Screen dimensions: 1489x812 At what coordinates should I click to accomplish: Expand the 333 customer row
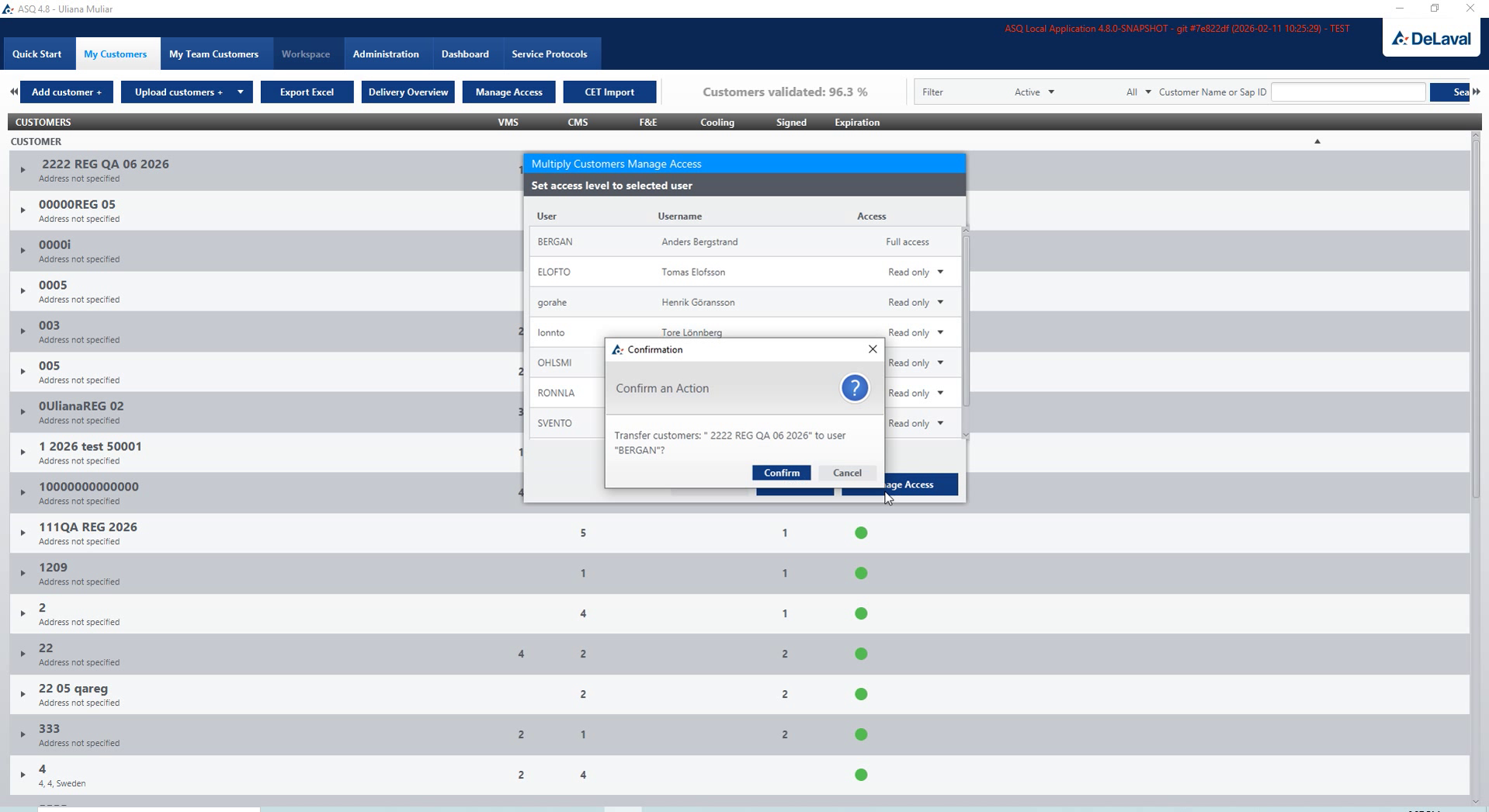click(23, 734)
